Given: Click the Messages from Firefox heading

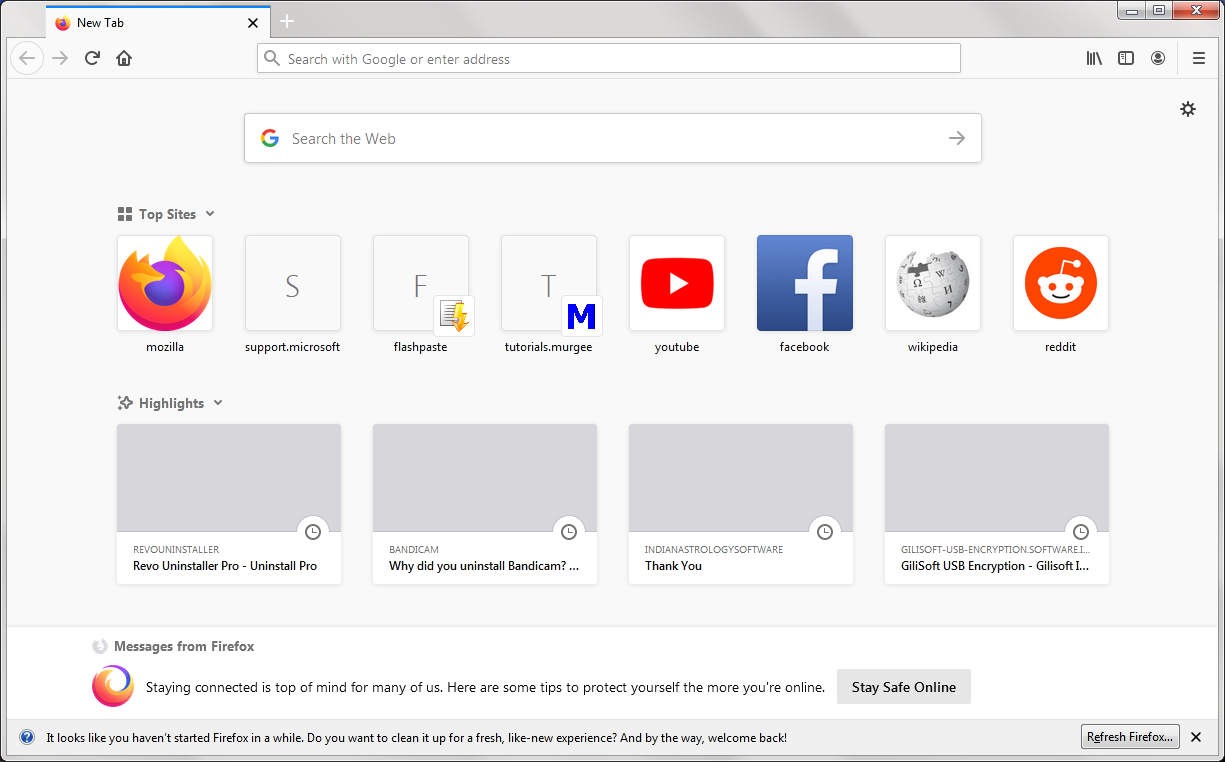Looking at the screenshot, I should [x=184, y=646].
